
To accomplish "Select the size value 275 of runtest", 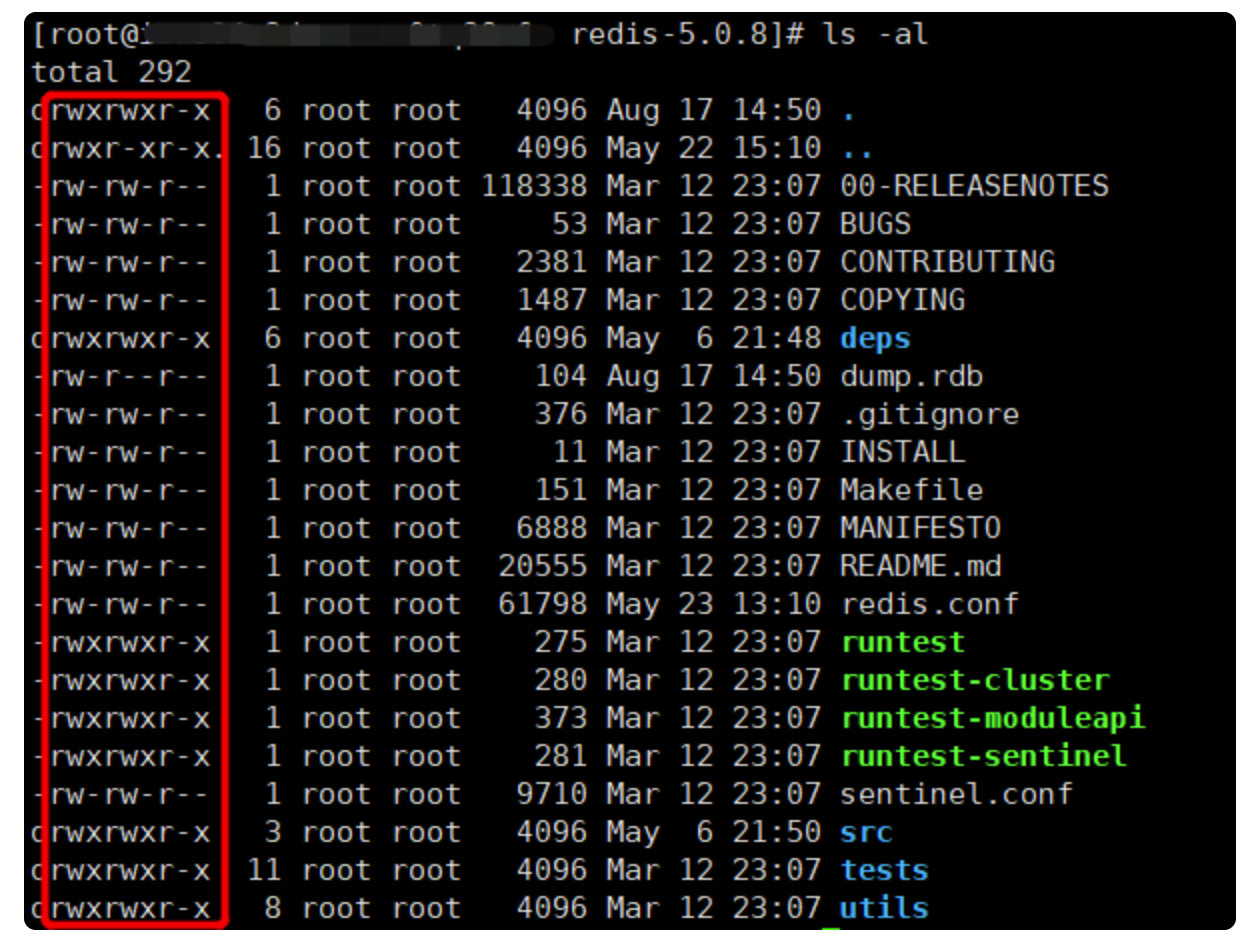I will pos(561,642).
